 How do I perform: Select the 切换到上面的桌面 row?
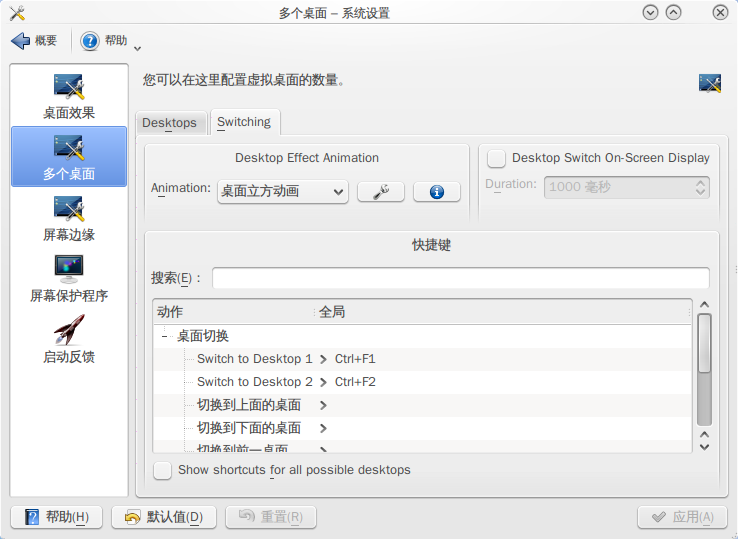(423, 405)
